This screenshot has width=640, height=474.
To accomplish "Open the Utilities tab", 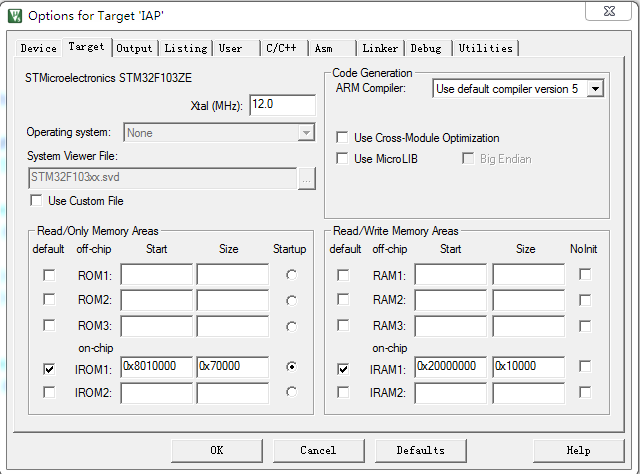I will 485,48.
